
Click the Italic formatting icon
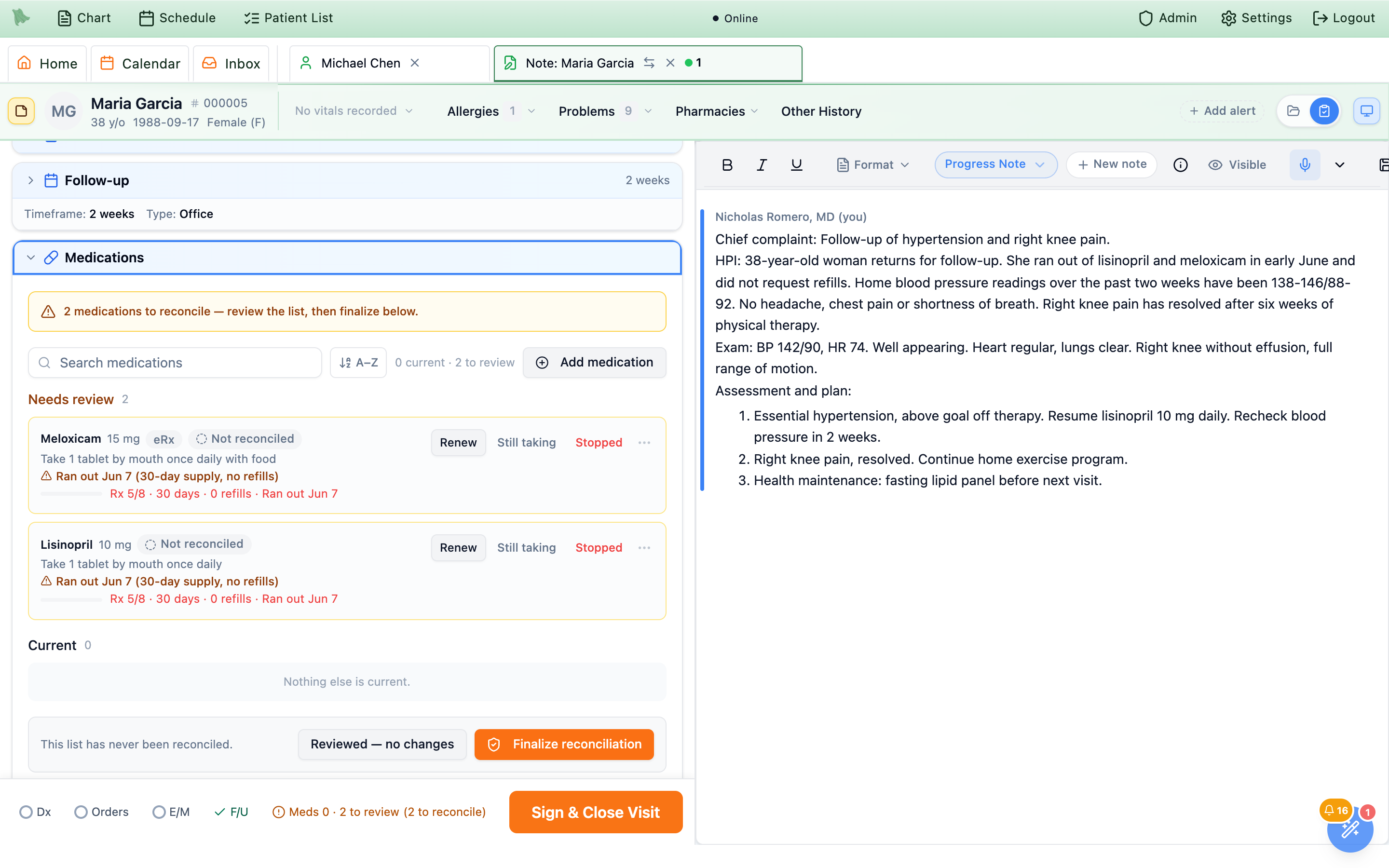(762, 165)
